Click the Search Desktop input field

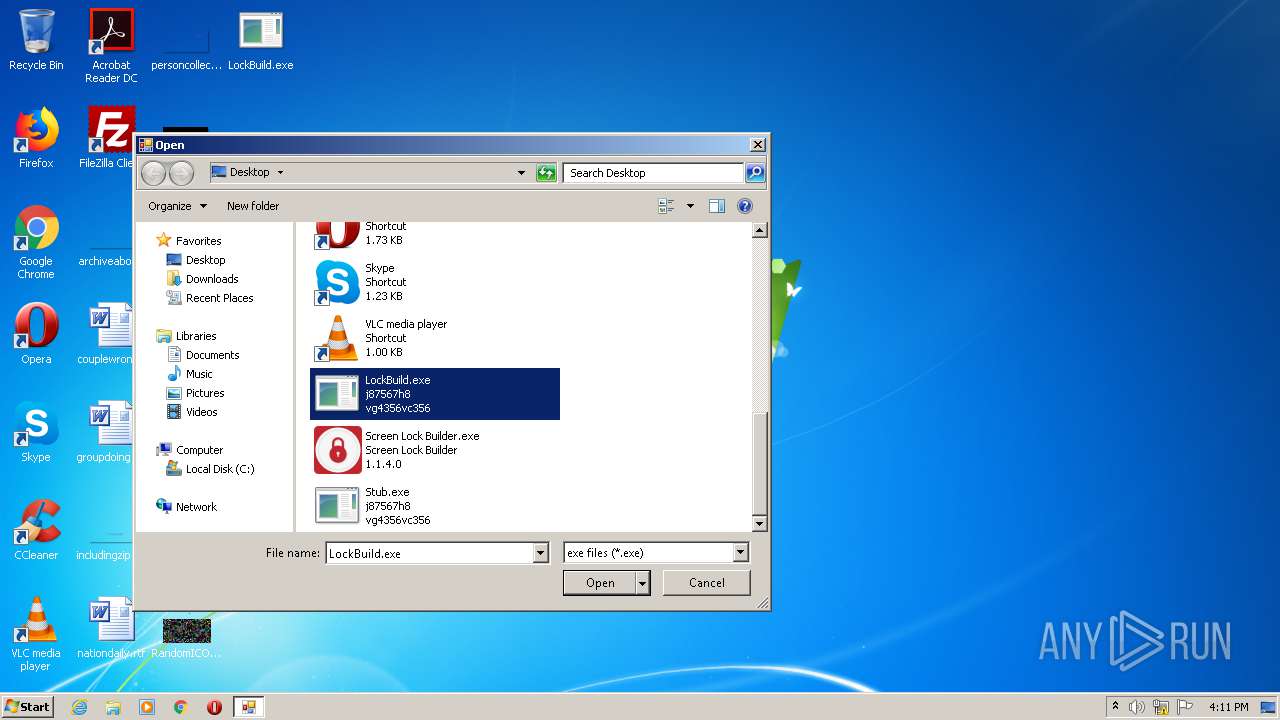654,173
